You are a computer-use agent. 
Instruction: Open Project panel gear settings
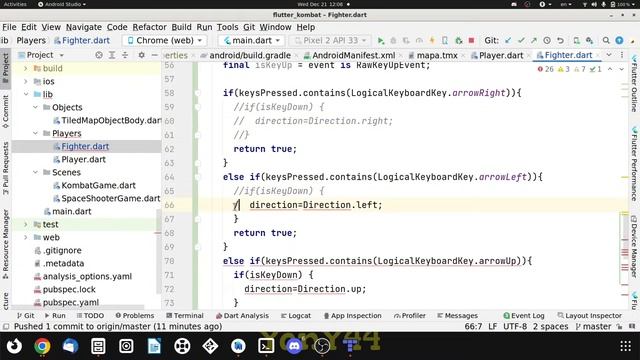[141, 55]
